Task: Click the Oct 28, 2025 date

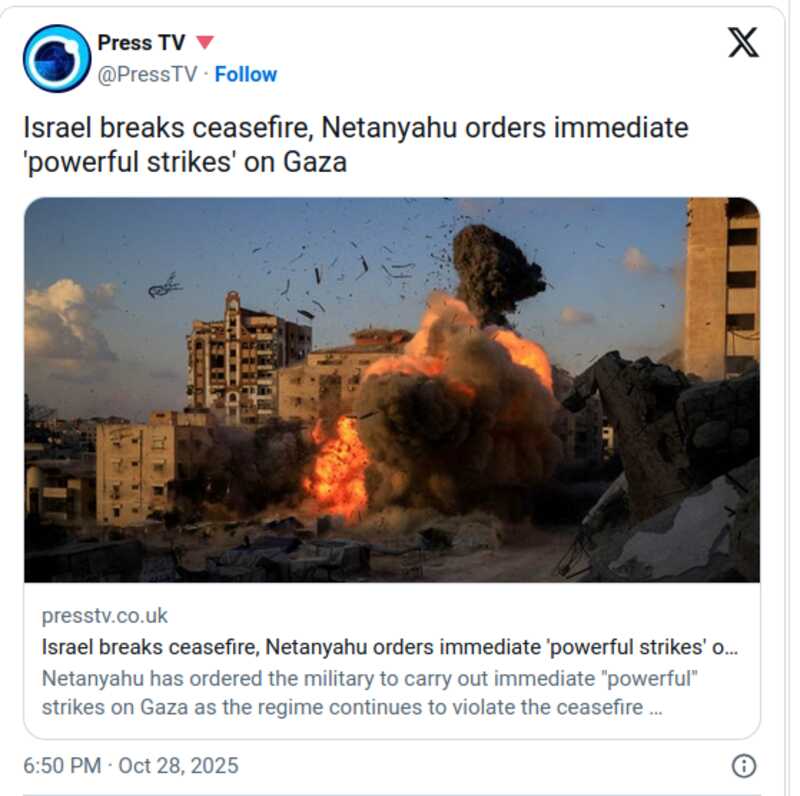Action: click(179, 766)
